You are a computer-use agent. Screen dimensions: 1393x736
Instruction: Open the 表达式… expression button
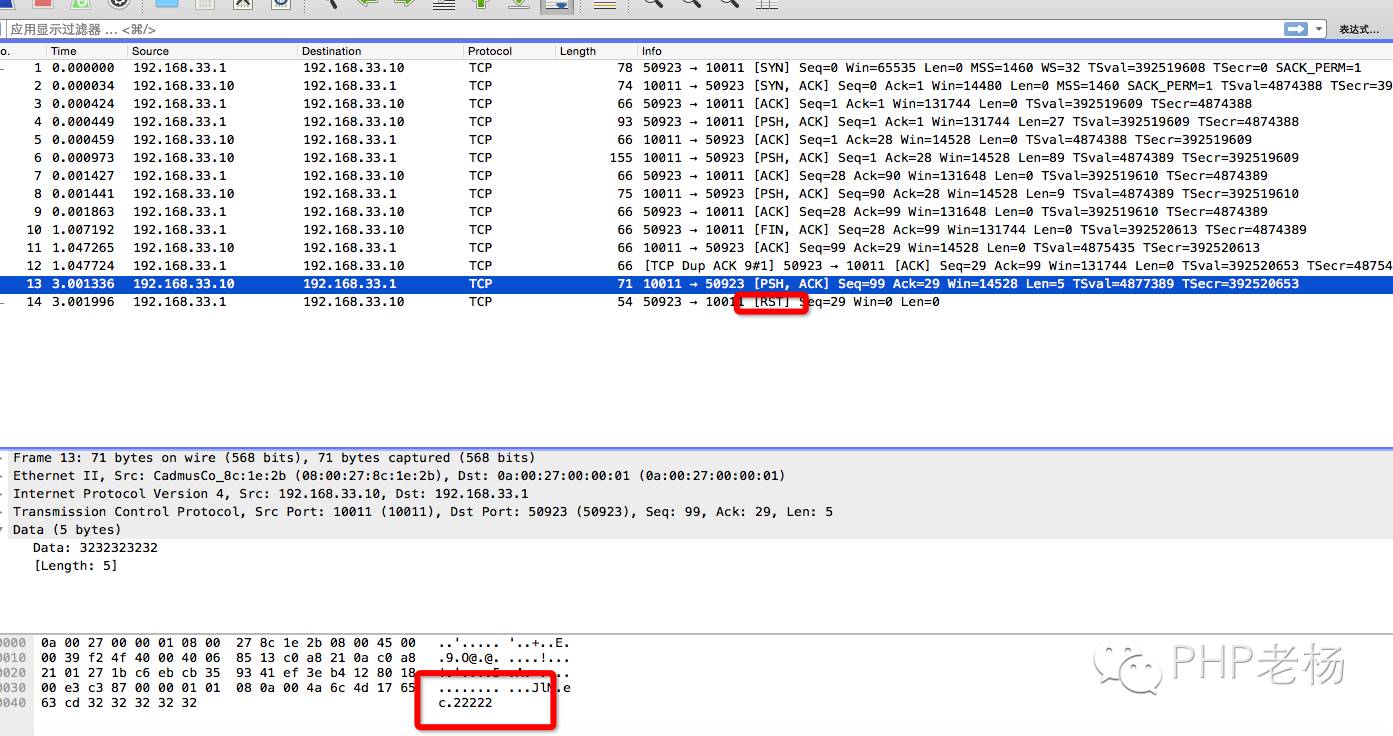pyautogui.click(x=1359, y=30)
